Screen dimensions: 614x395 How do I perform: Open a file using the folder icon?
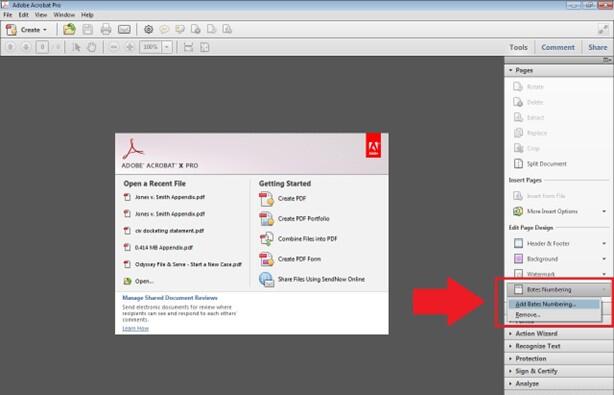click(69, 29)
